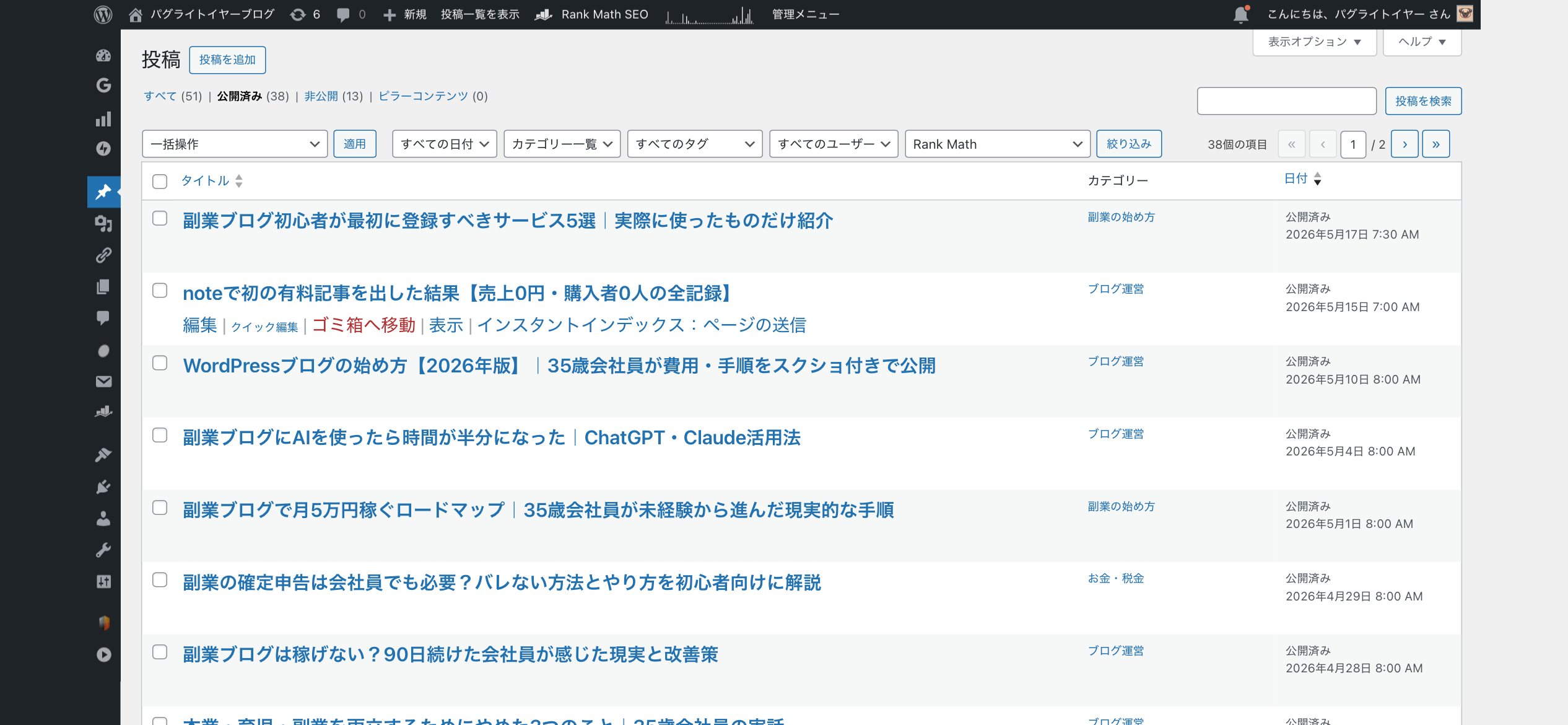Screen dimensions: 1568x725
Task: Open the Posts pushpin icon in the sidebar
Action: 103,191
